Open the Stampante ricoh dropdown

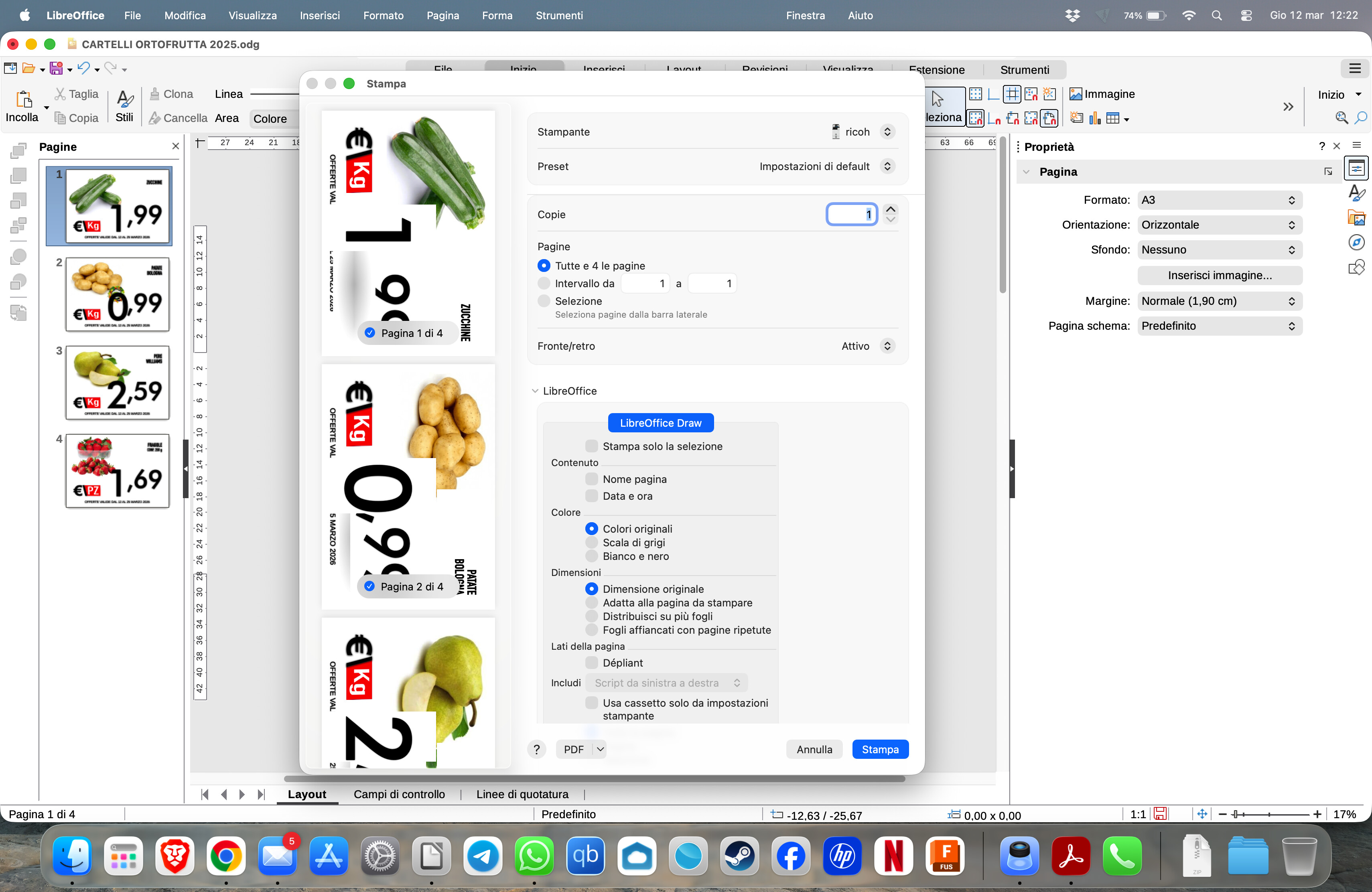coord(887,132)
